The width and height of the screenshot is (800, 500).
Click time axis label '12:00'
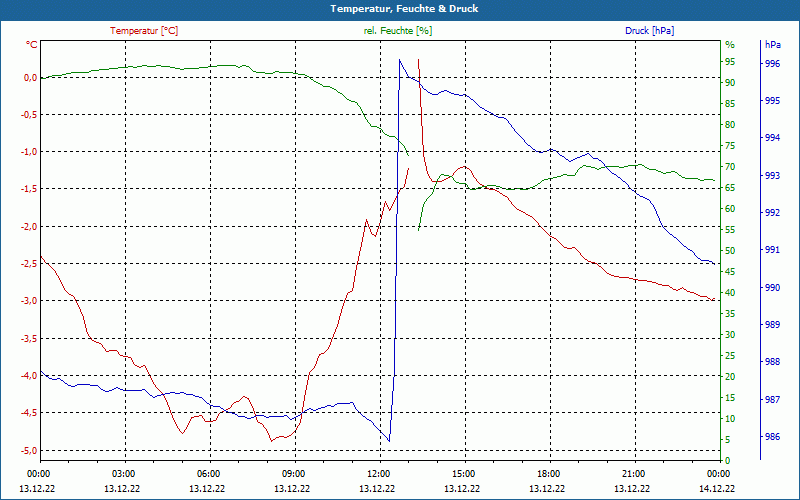click(378, 473)
